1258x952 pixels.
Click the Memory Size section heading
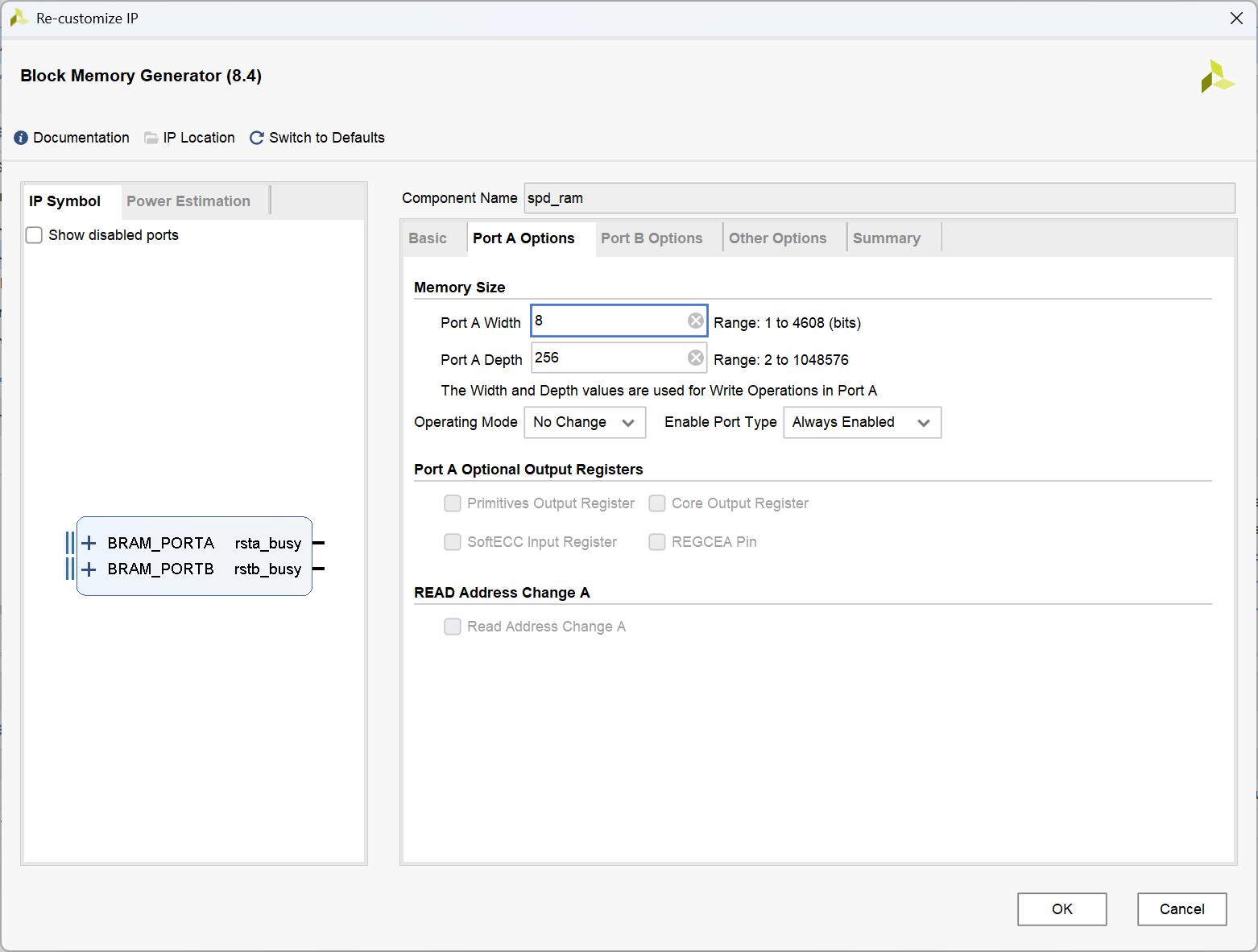coord(460,288)
